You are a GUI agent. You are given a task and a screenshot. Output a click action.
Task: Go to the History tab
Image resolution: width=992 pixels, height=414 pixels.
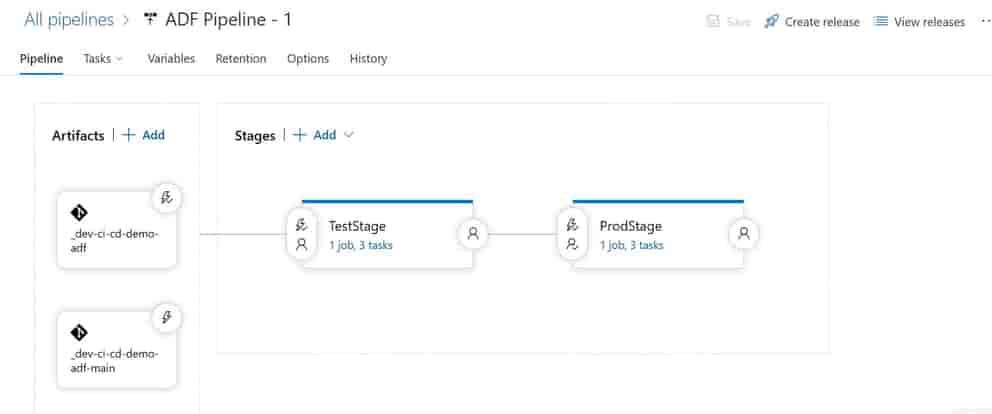tap(368, 59)
